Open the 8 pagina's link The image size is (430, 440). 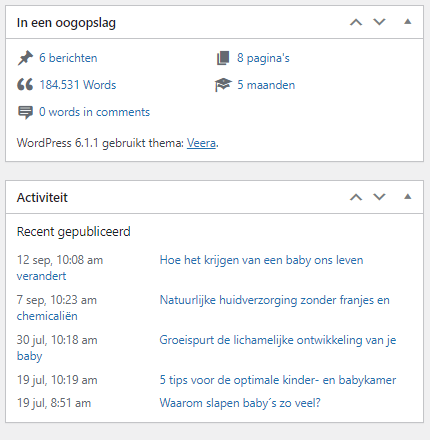pos(263,58)
